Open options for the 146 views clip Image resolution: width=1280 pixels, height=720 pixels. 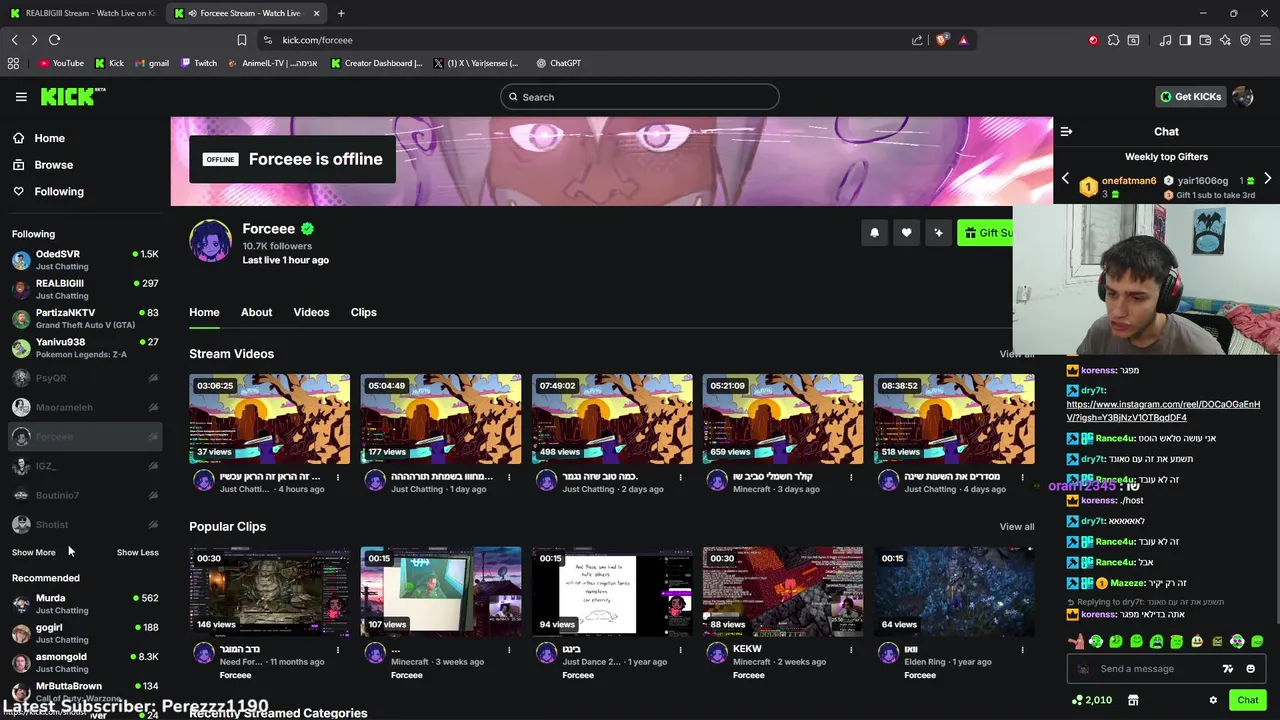click(x=338, y=650)
